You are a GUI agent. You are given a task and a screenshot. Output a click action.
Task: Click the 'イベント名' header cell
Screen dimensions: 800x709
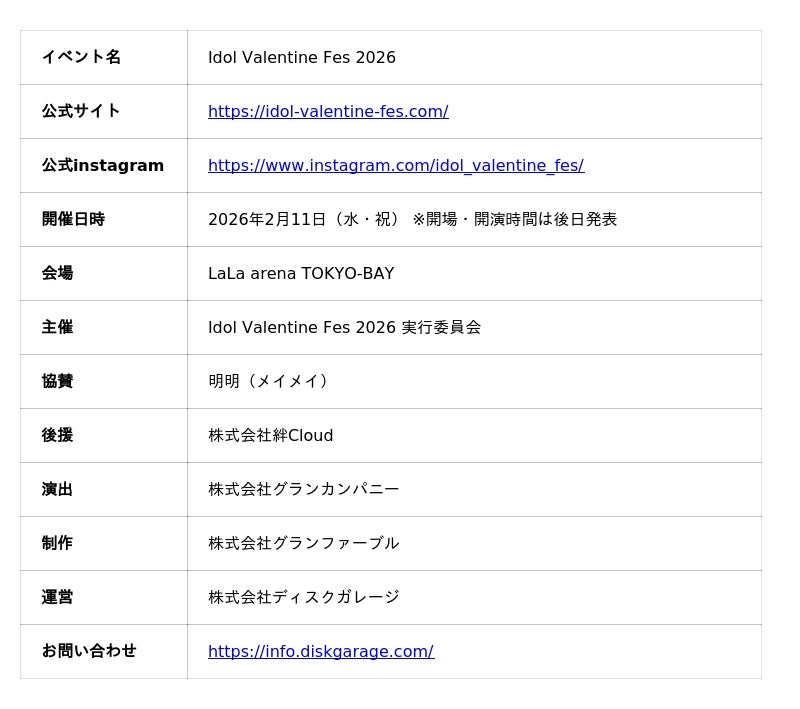pyautogui.click(x=81, y=58)
